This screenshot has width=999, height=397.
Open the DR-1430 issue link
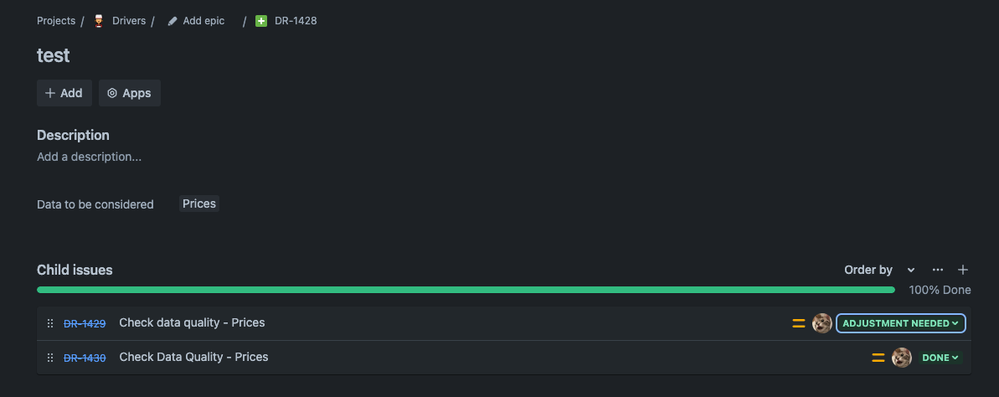tap(85, 357)
